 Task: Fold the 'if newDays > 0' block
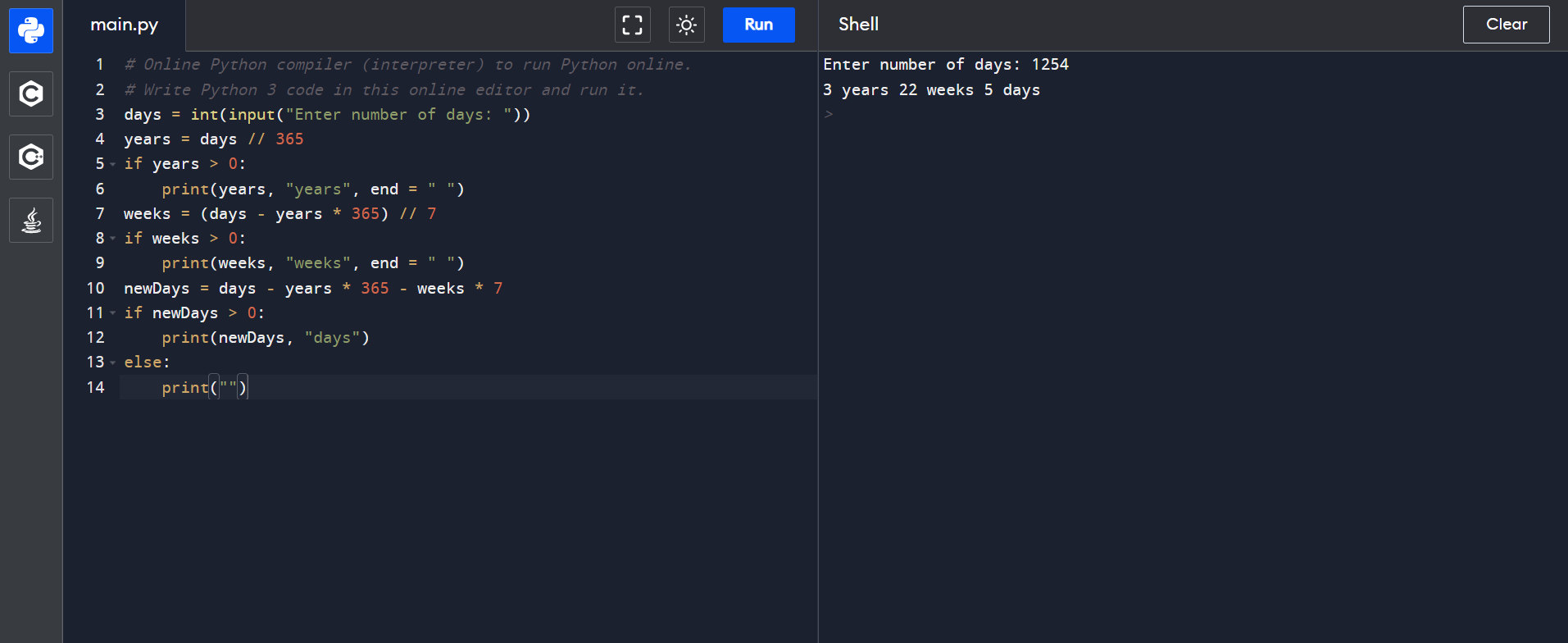pos(113,313)
